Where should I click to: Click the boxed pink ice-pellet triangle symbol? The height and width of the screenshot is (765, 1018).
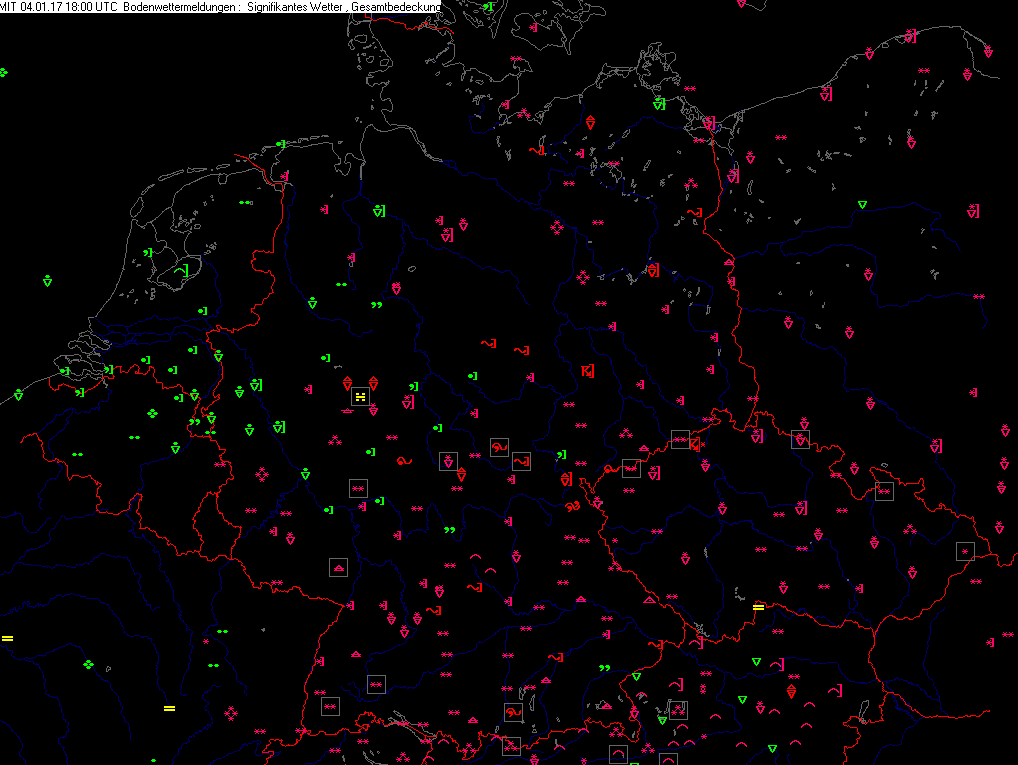pyautogui.click(x=338, y=568)
